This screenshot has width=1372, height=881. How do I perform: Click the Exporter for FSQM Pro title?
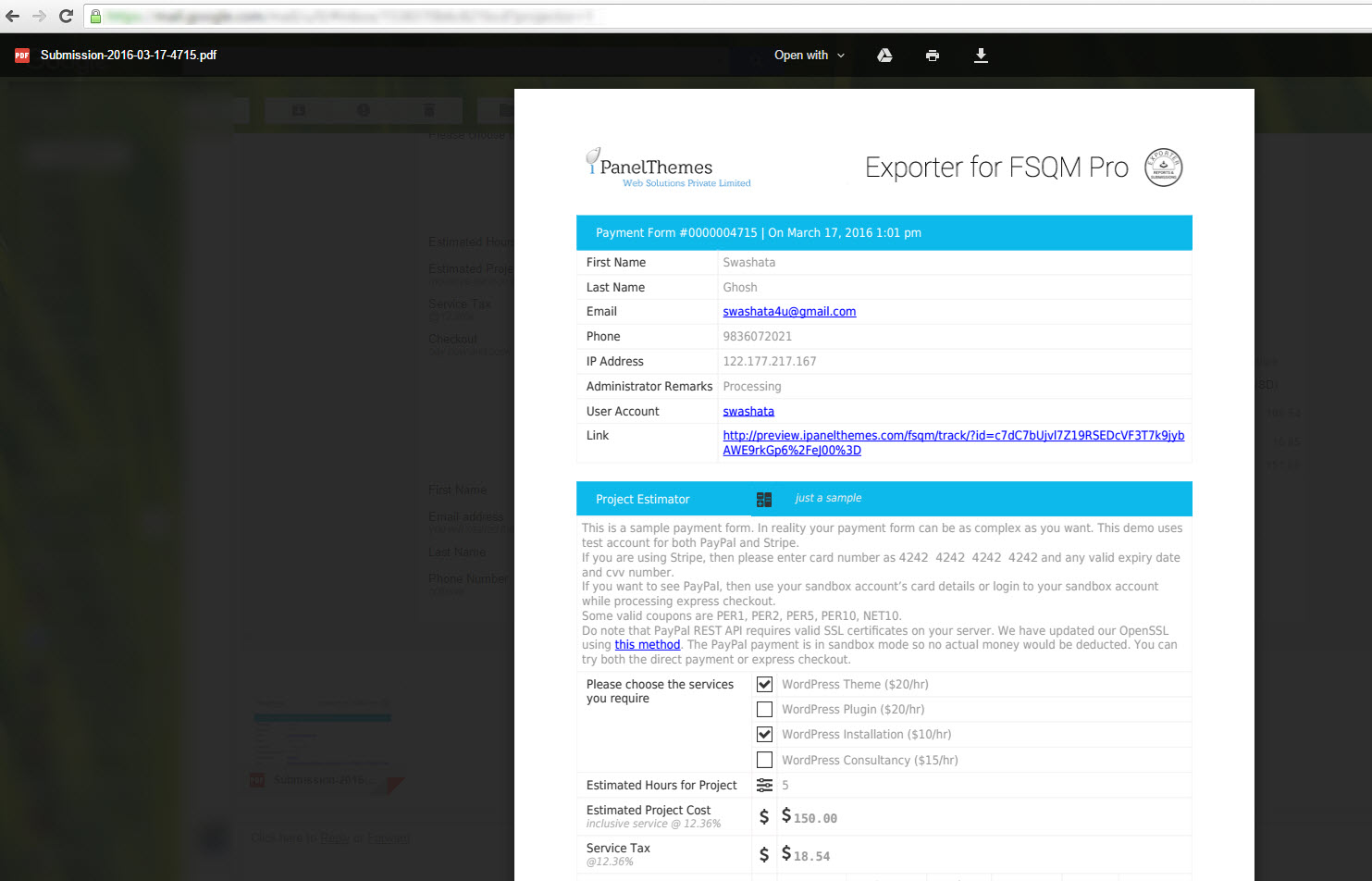(996, 168)
